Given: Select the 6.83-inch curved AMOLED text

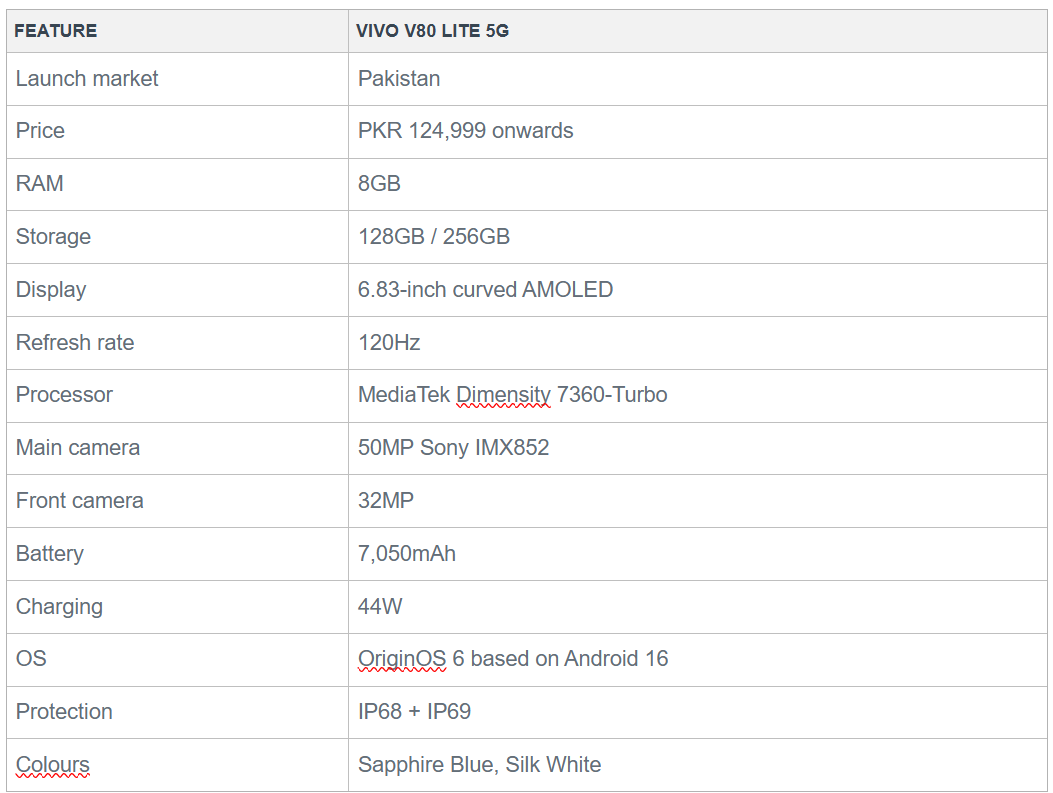Looking at the screenshot, I should tap(486, 289).
